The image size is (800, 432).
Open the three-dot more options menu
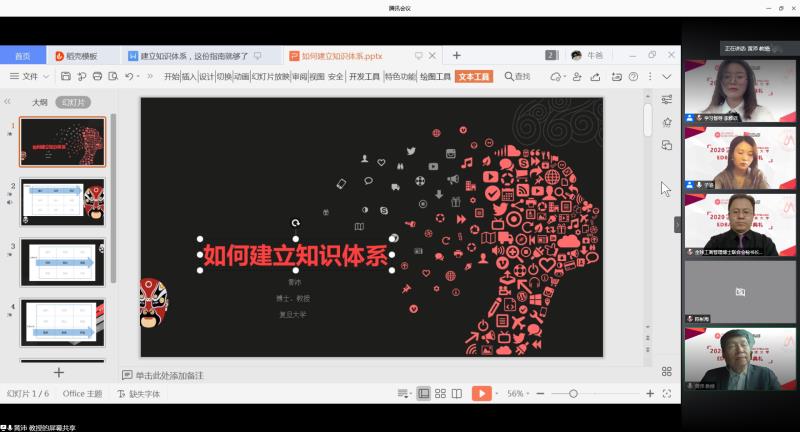click(649, 77)
